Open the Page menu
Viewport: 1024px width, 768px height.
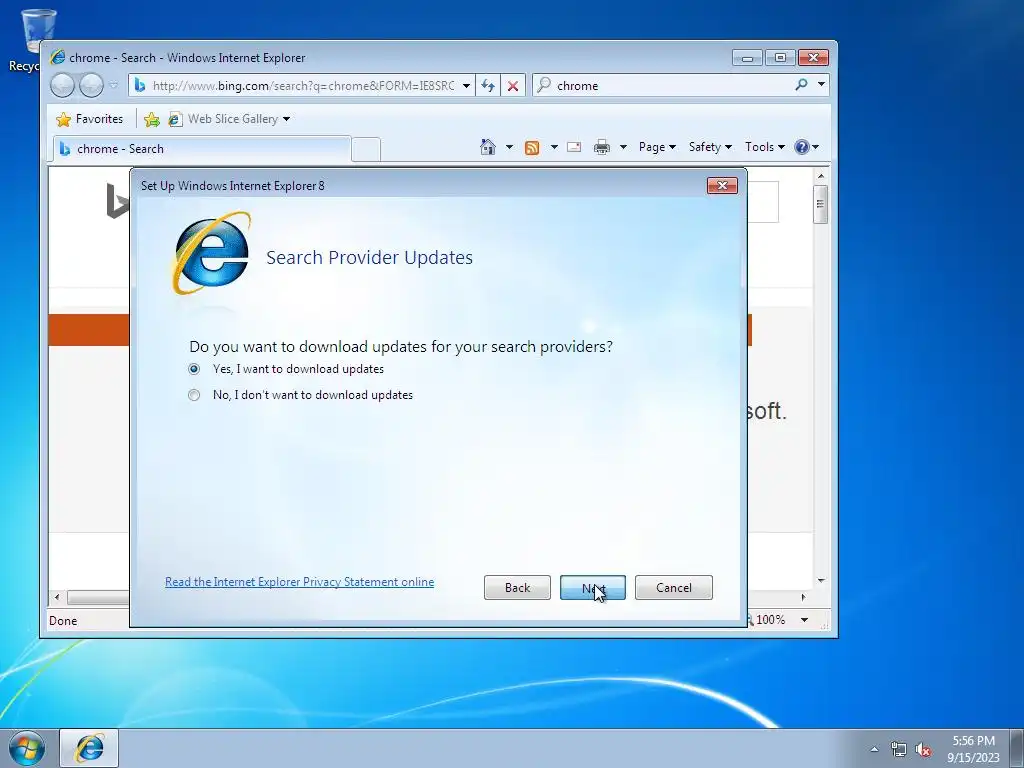point(657,147)
